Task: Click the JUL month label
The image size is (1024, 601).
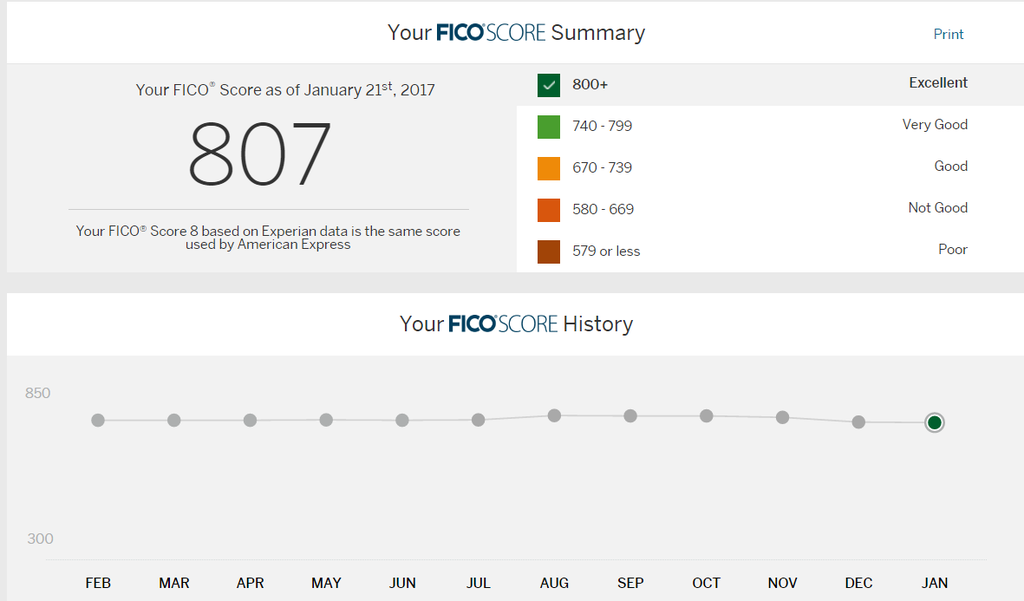Action: [x=478, y=583]
